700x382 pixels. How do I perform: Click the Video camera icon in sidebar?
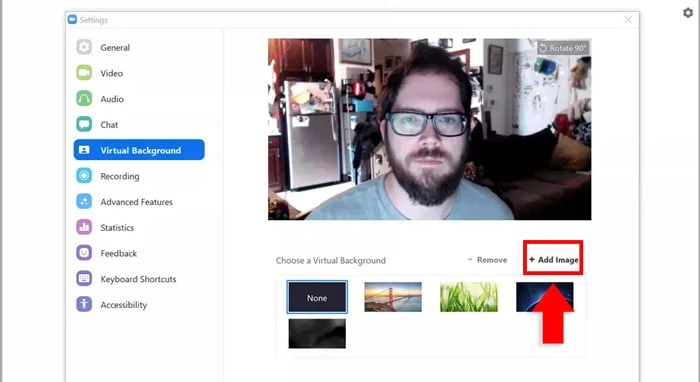(84, 73)
